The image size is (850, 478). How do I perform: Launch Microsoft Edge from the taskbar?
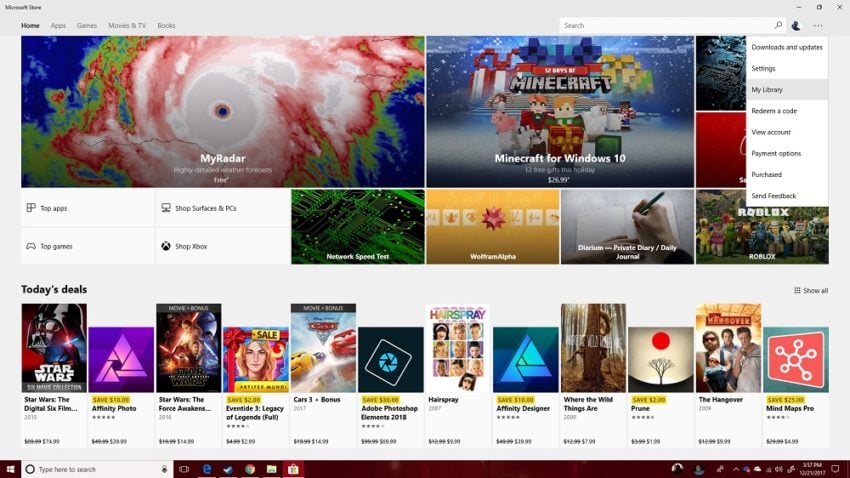[x=207, y=469]
